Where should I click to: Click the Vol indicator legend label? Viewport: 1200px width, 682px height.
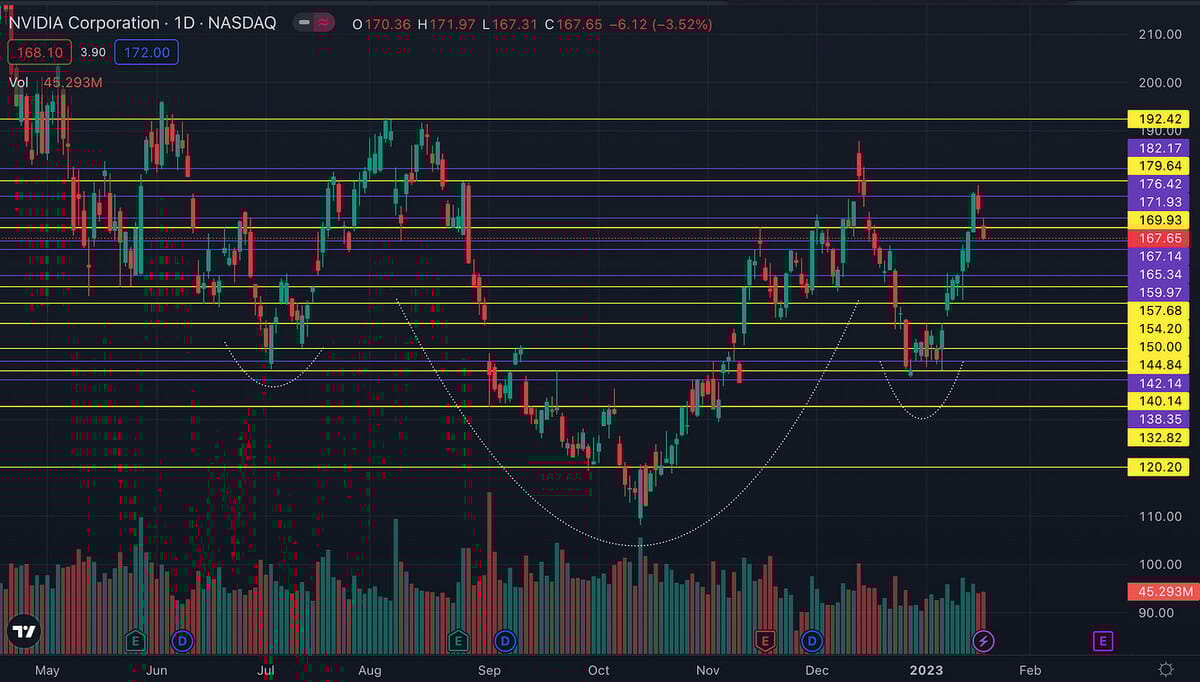coord(19,82)
